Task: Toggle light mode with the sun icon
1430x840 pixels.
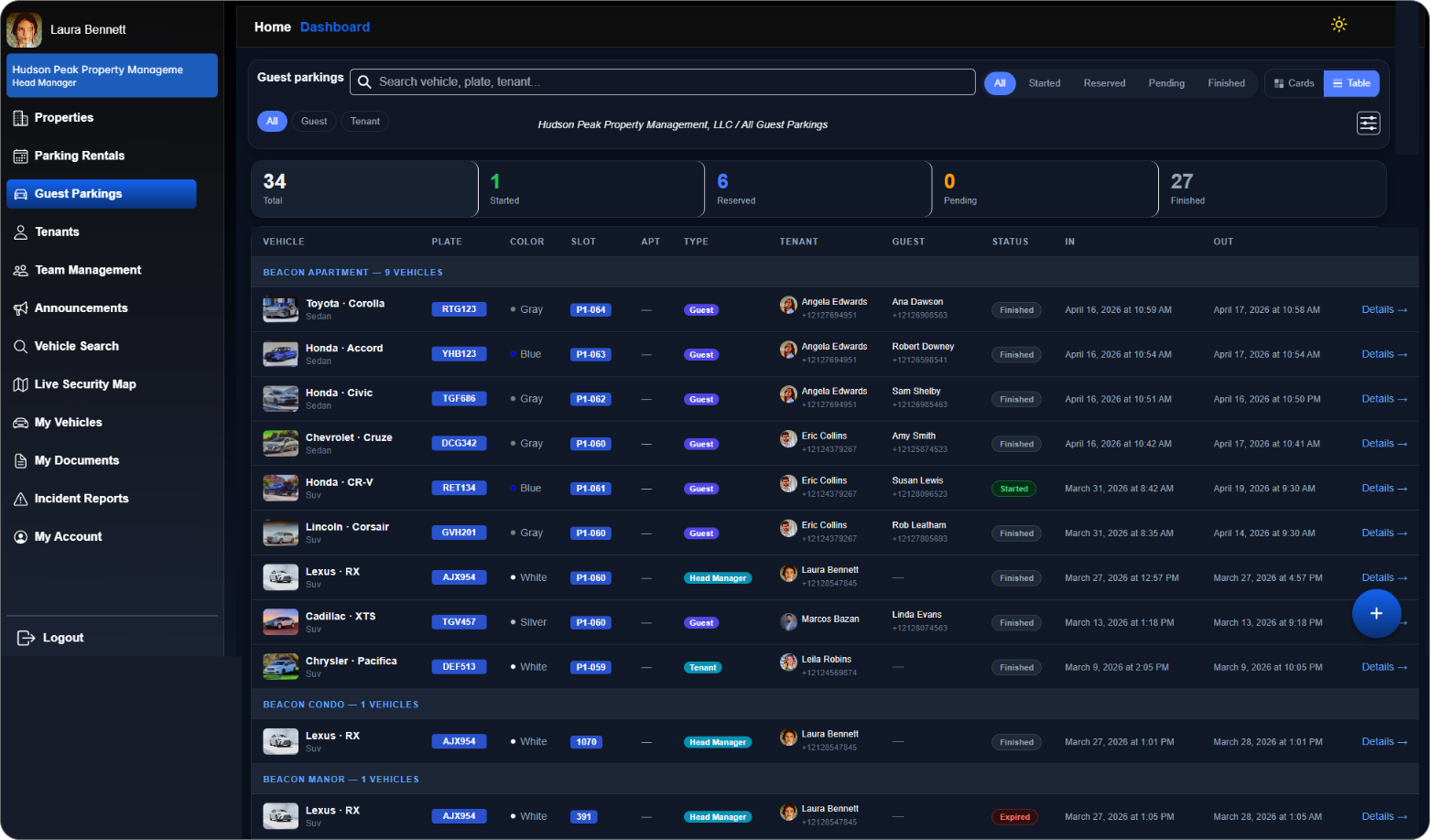Action: [1338, 25]
